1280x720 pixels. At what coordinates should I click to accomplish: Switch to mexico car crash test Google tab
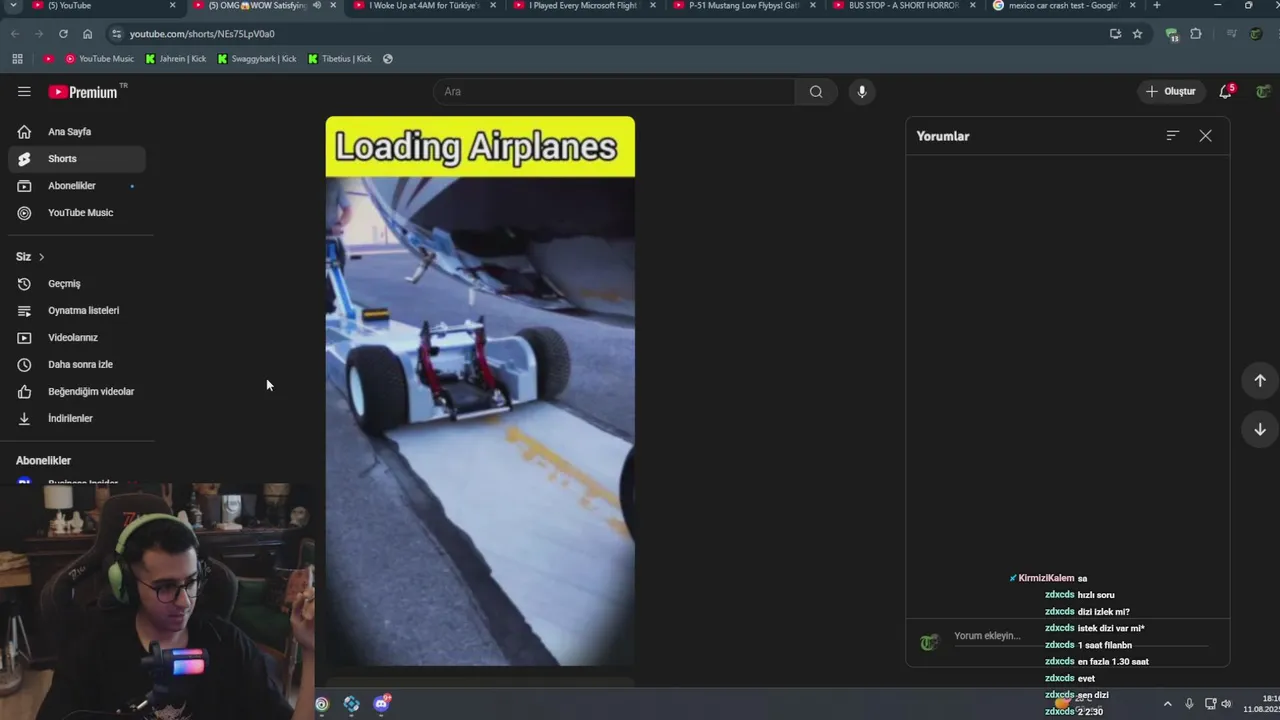[1062, 6]
